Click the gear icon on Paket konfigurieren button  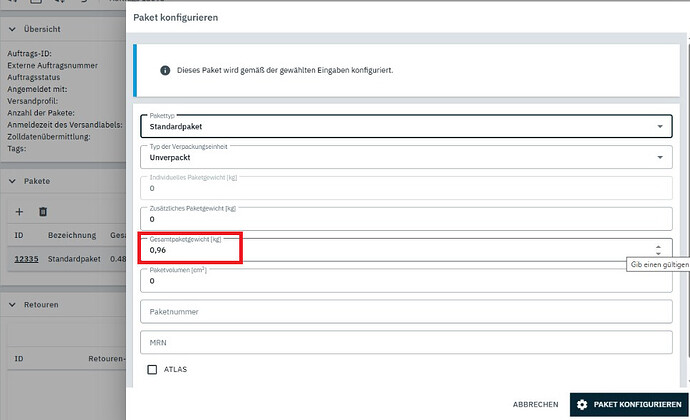point(582,405)
